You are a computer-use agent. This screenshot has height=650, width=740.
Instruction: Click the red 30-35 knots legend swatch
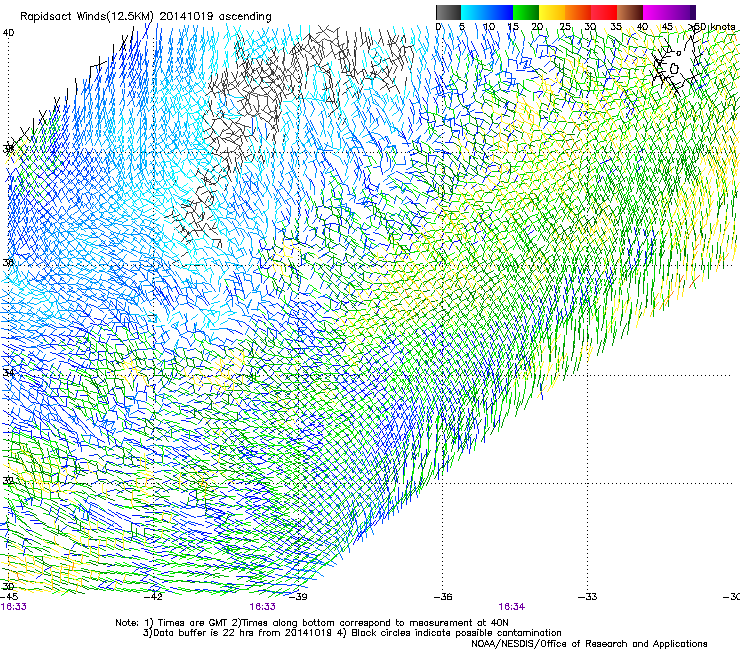[x=604, y=12]
